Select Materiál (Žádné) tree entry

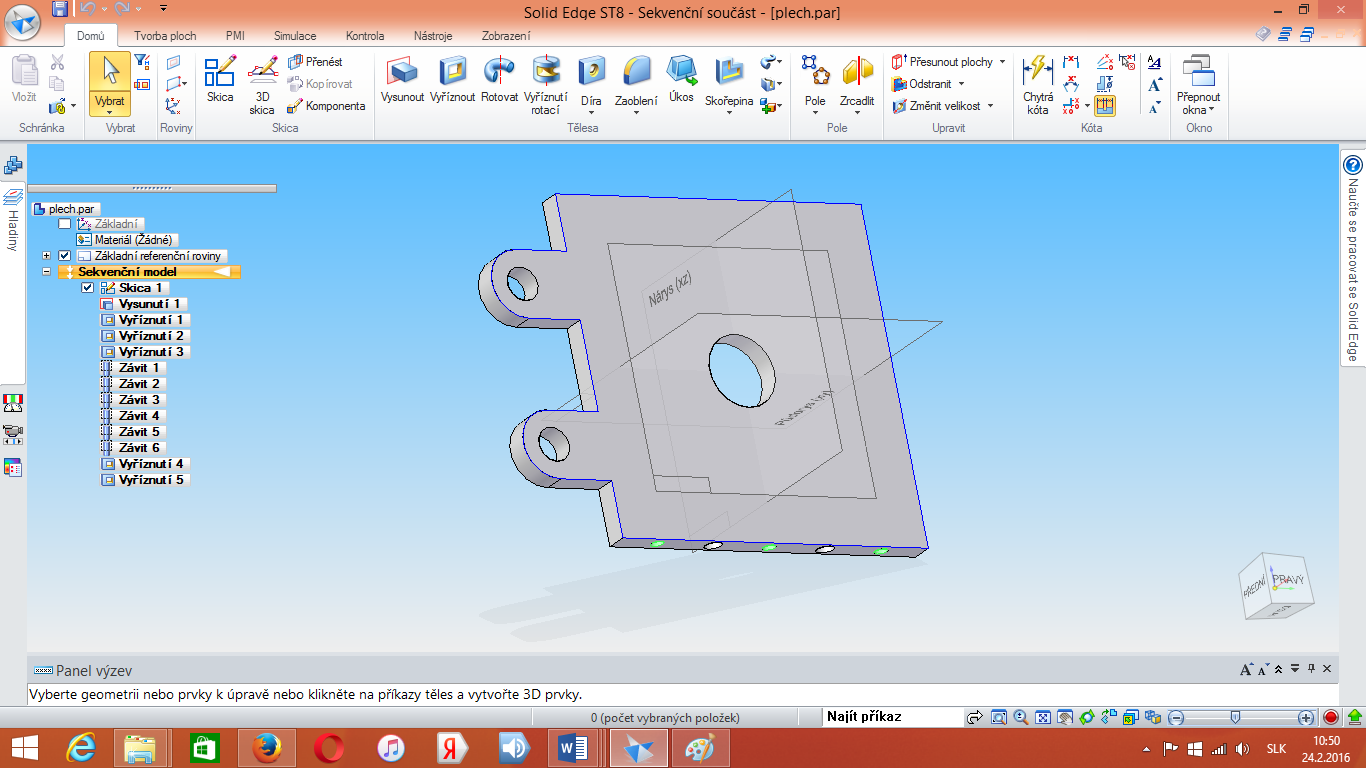point(126,240)
